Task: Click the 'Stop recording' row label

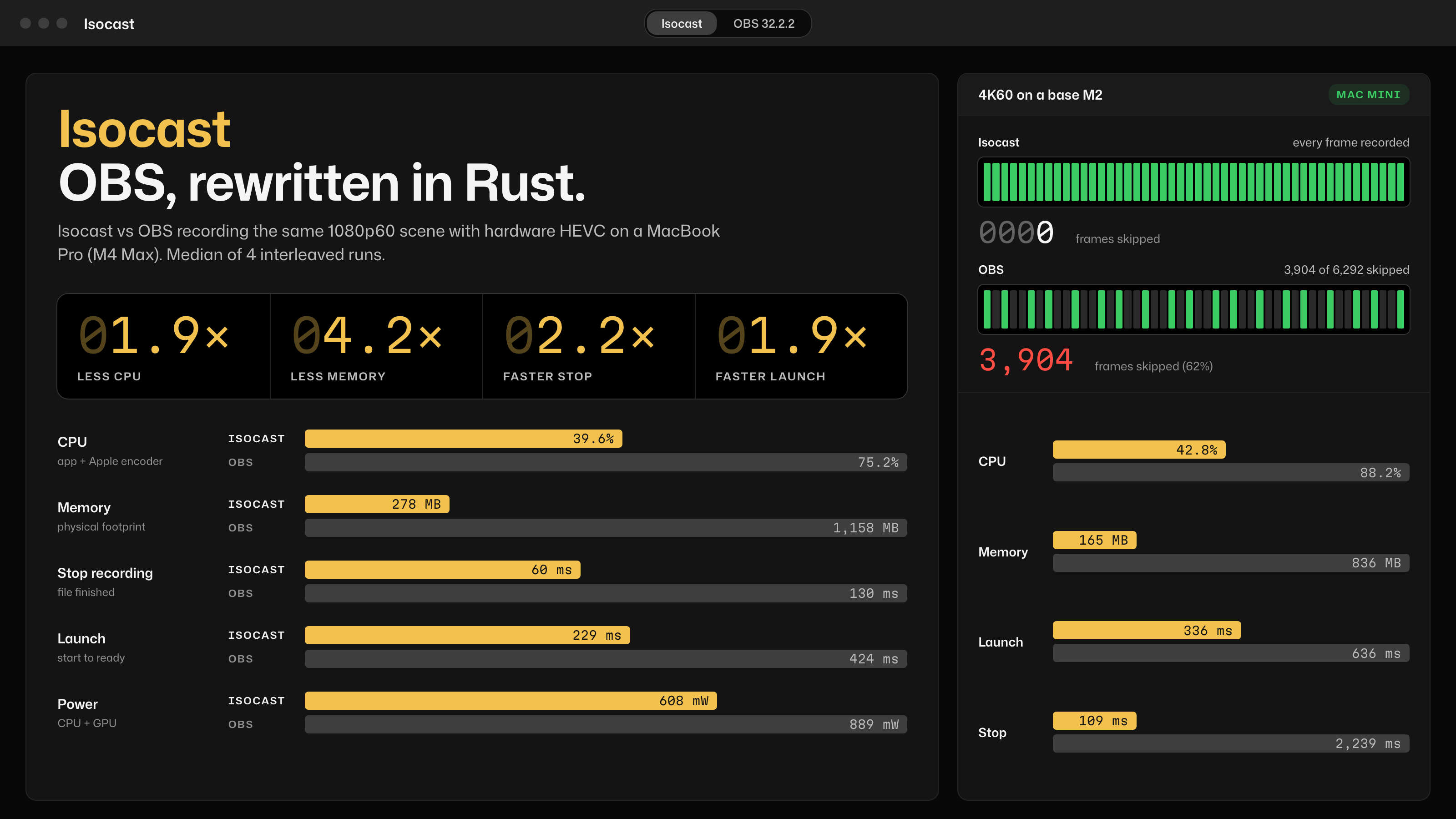Action: pos(105,573)
